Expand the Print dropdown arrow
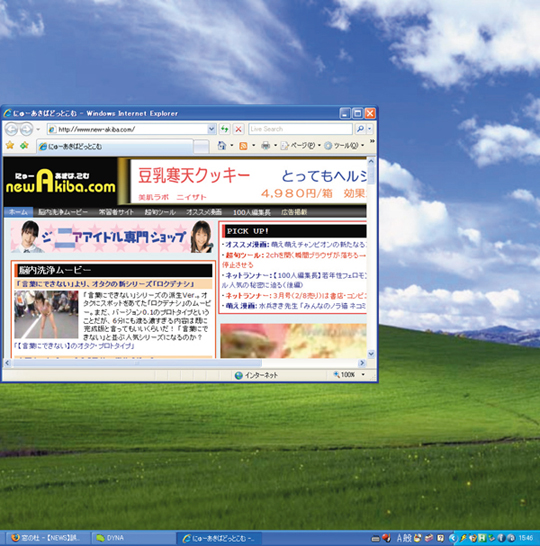Image resolution: width=540 pixels, height=546 pixels. pos(275,146)
